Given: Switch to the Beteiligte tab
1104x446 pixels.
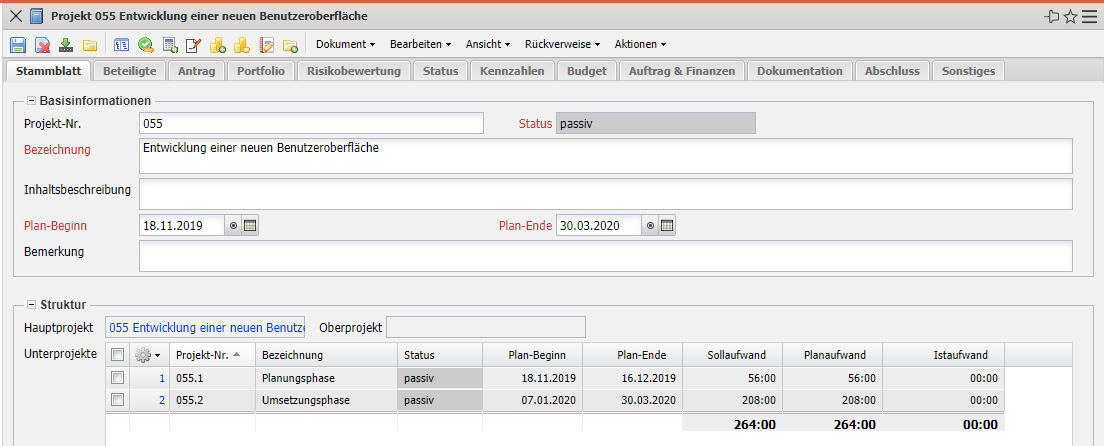Looking at the screenshot, I should (x=130, y=71).
